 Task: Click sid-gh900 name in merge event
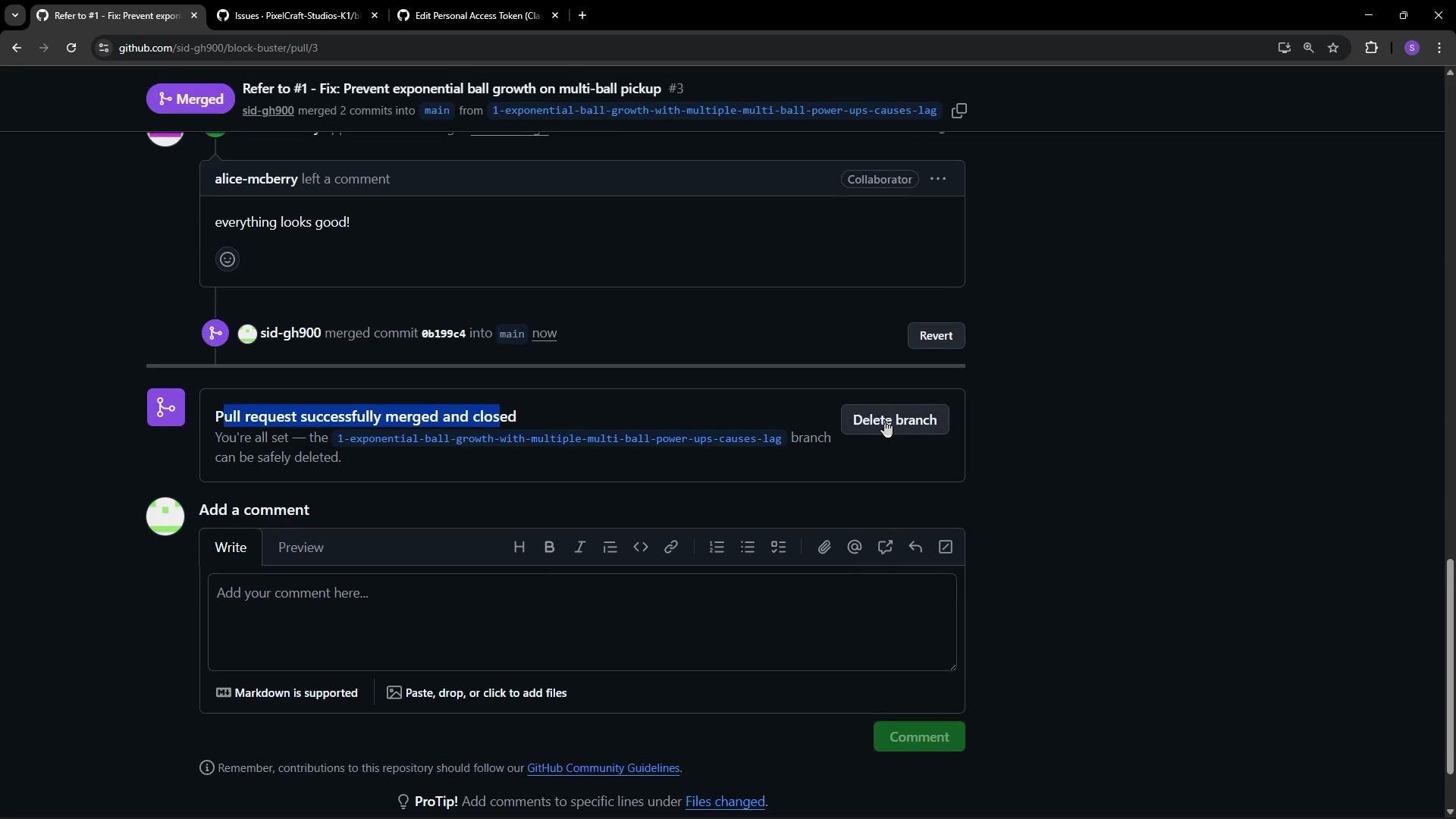pos(290,333)
